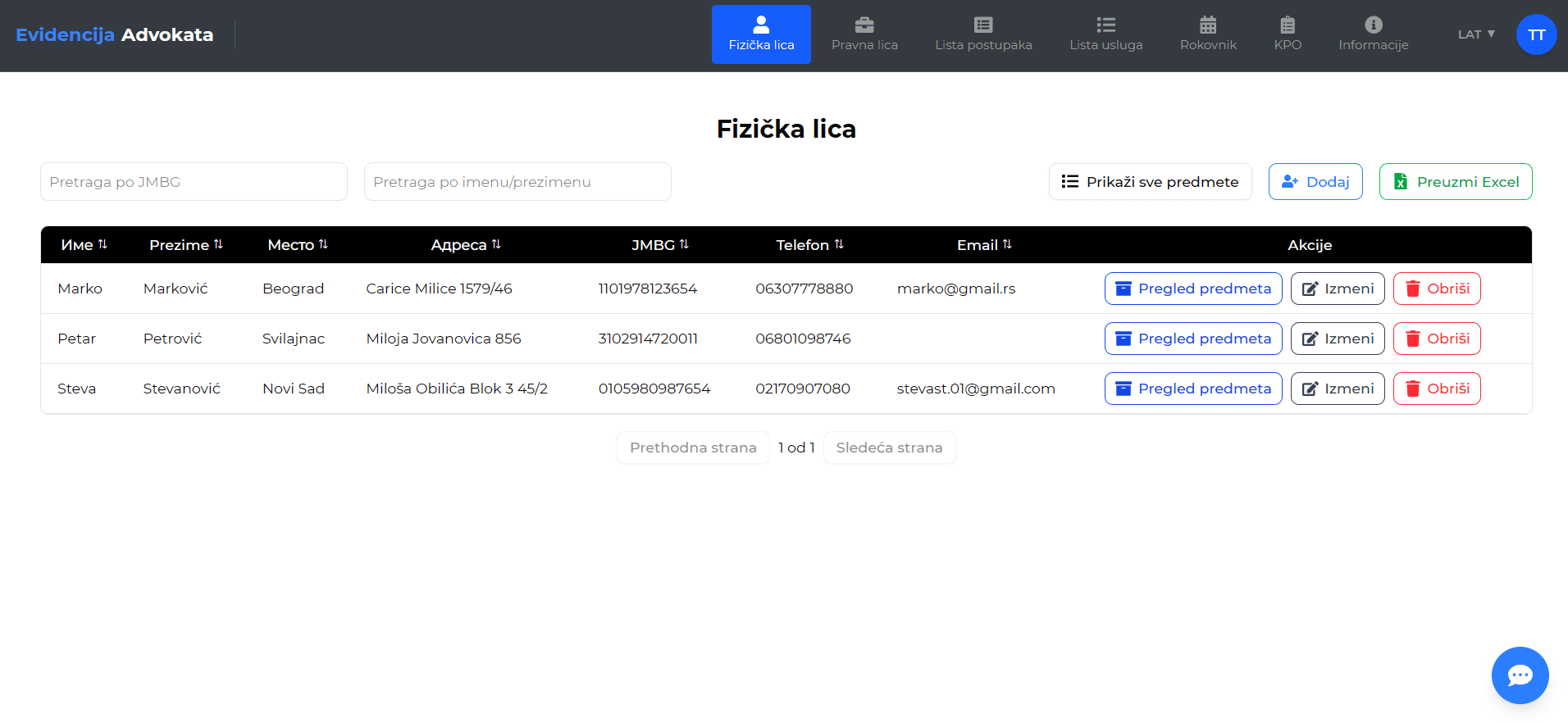This screenshot has height=723, width=1568.
Task: Click the Beograd city cell
Action: pyautogui.click(x=294, y=289)
